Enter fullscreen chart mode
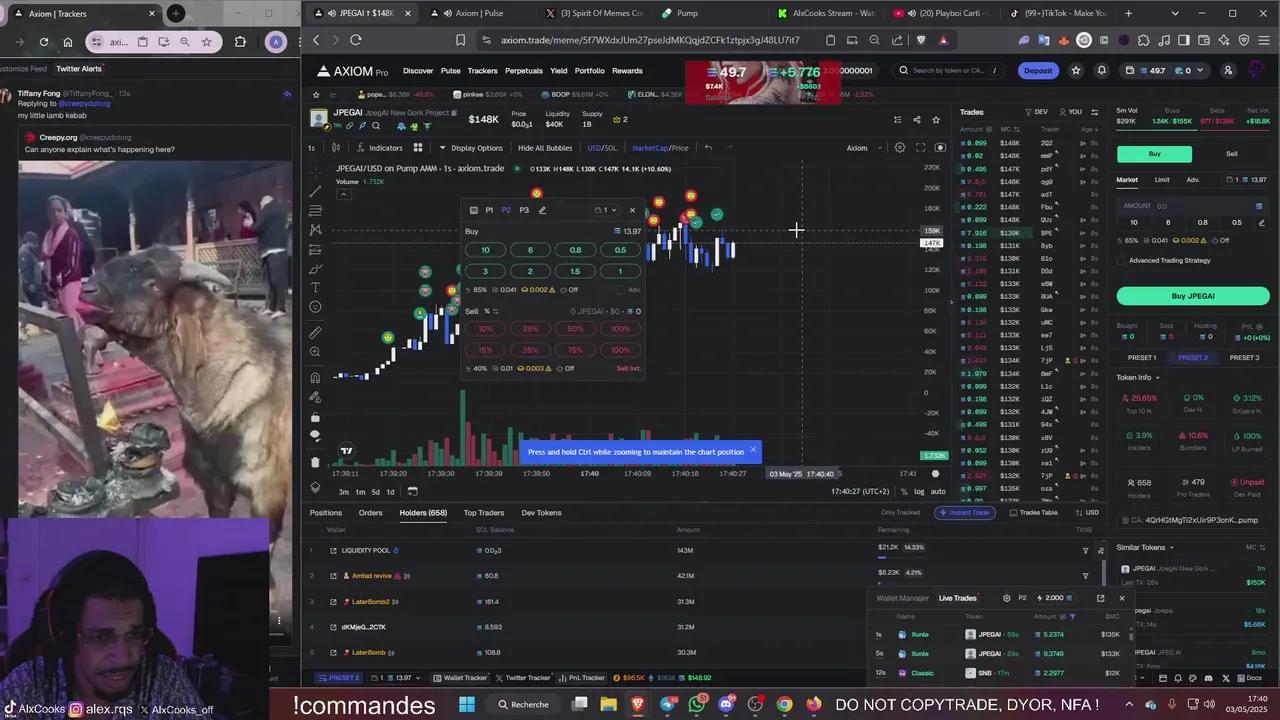The height and width of the screenshot is (720, 1280). pyautogui.click(x=920, y=148)
